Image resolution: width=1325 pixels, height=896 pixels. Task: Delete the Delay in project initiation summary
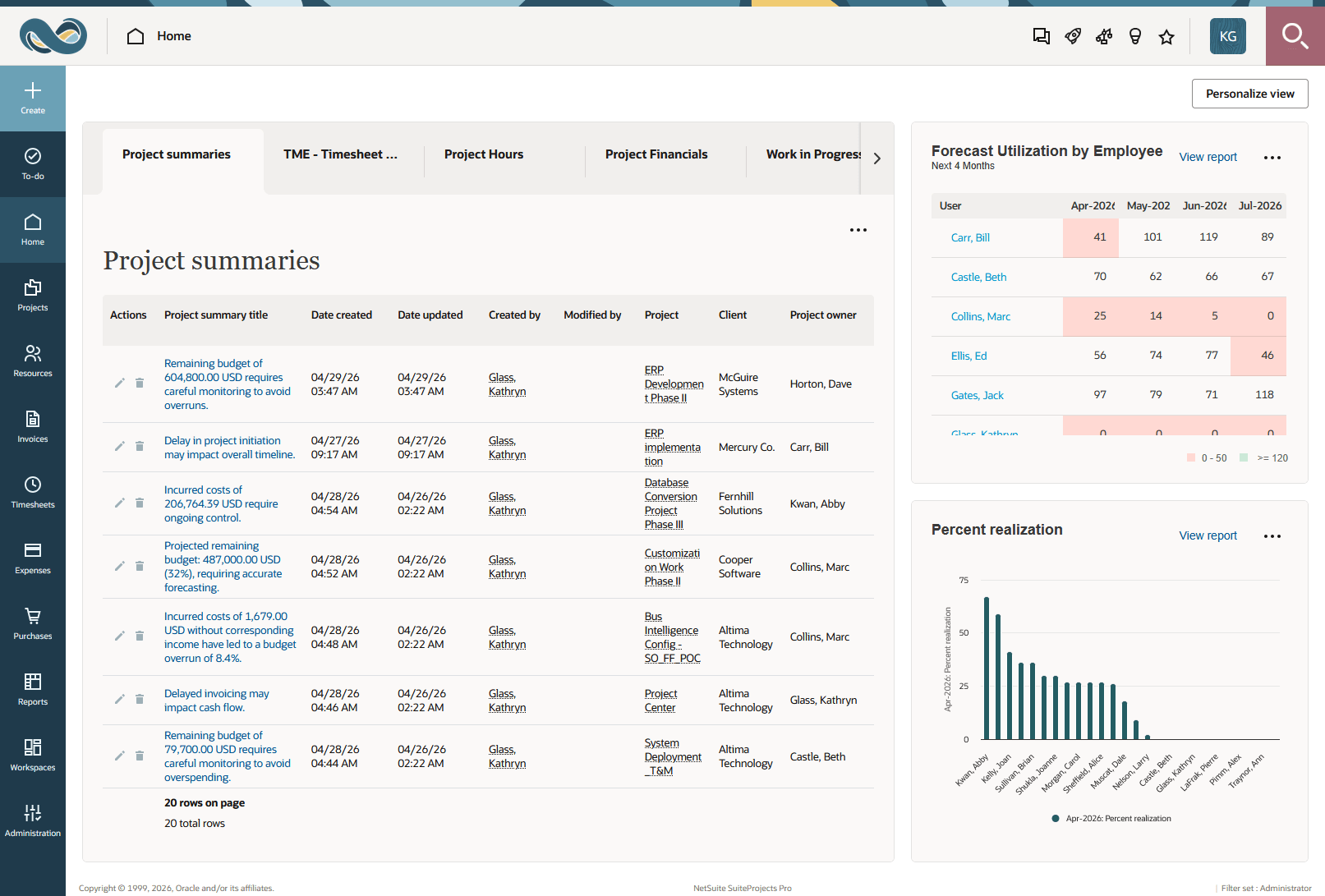click(140, 447)
